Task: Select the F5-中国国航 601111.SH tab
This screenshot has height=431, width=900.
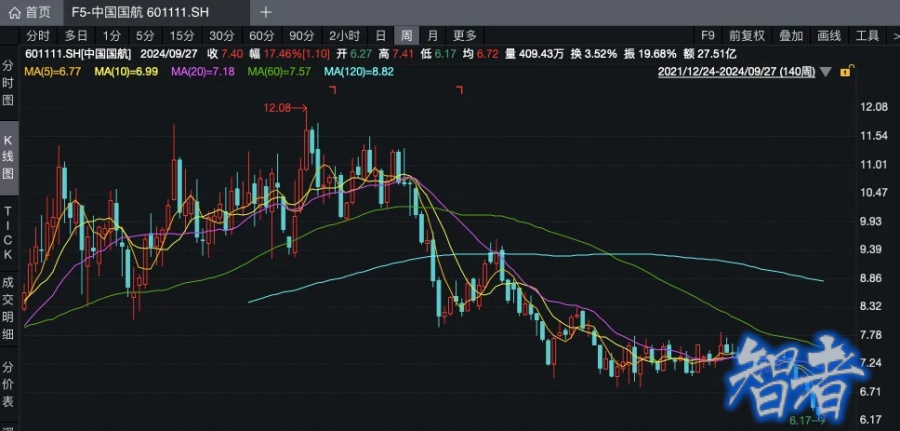Action: (x=140, y=12)
